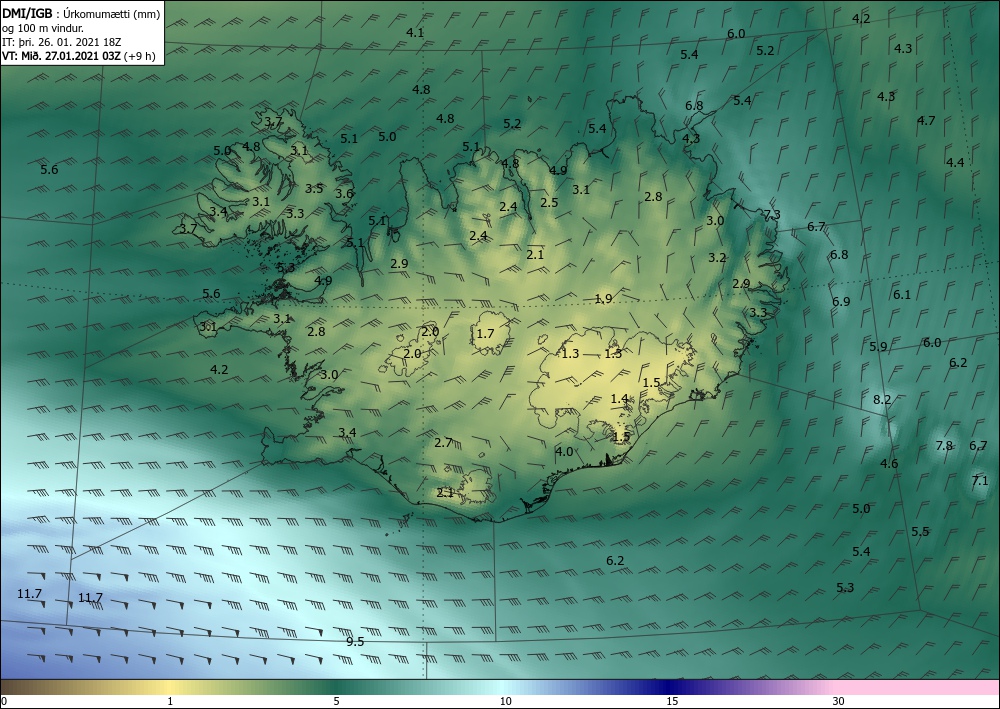The height and width of the screenshot is (709, 1000).
Task: Click the 4.7 value on the map
Action: pos(926,121)
